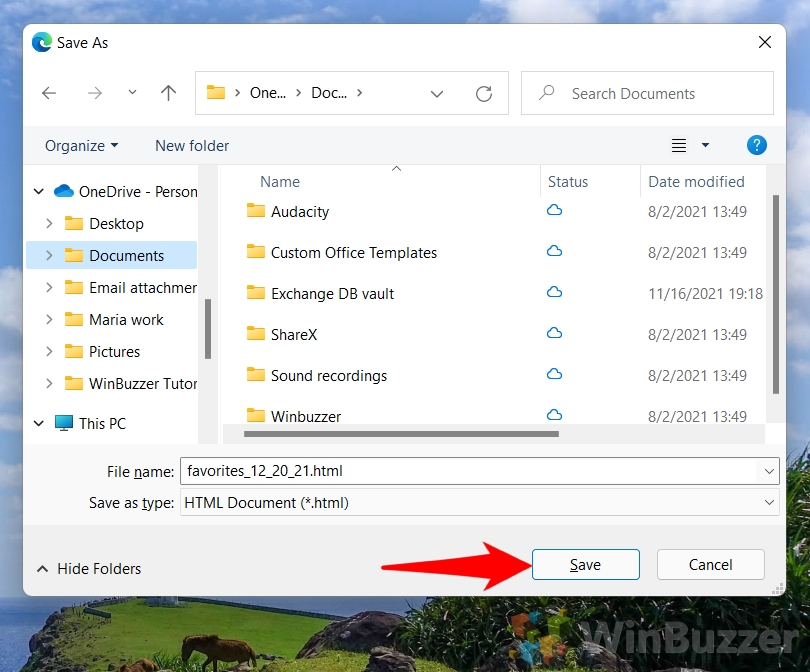Screen dimensions: 810x672
Task: Click the Cancel button
Action: (x=710, y=565)
